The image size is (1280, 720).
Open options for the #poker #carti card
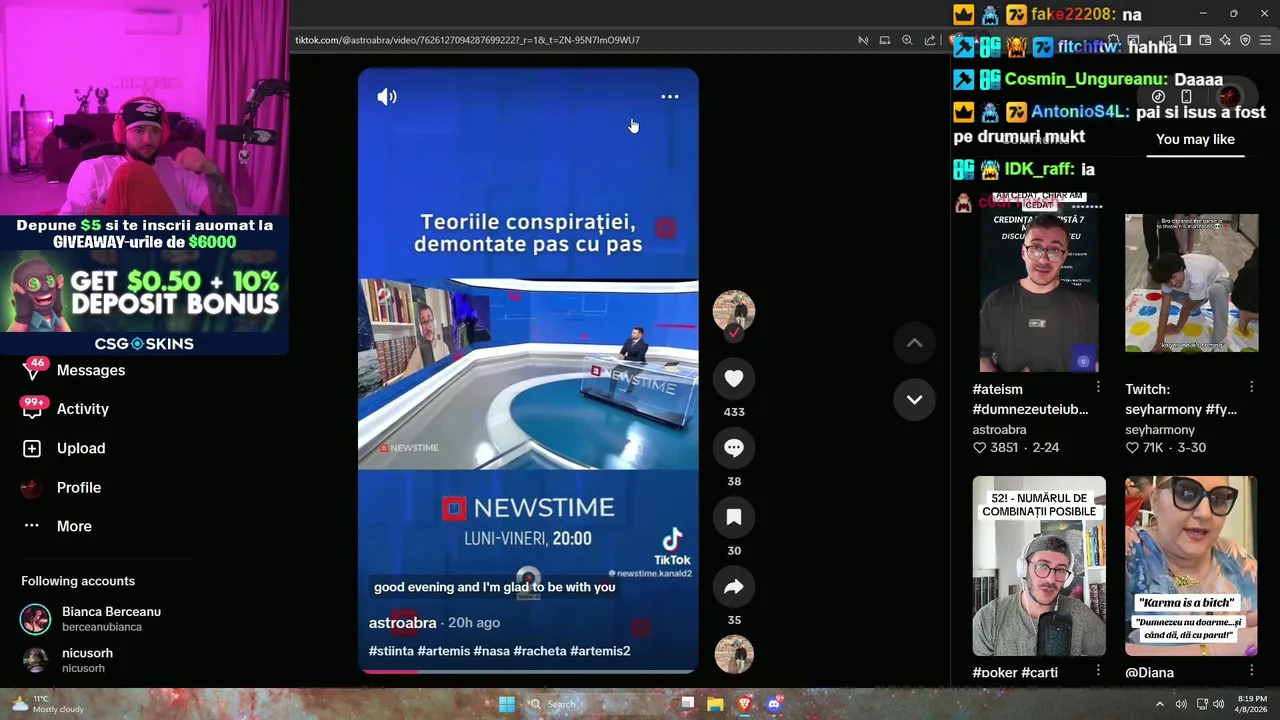(1098, 670)
